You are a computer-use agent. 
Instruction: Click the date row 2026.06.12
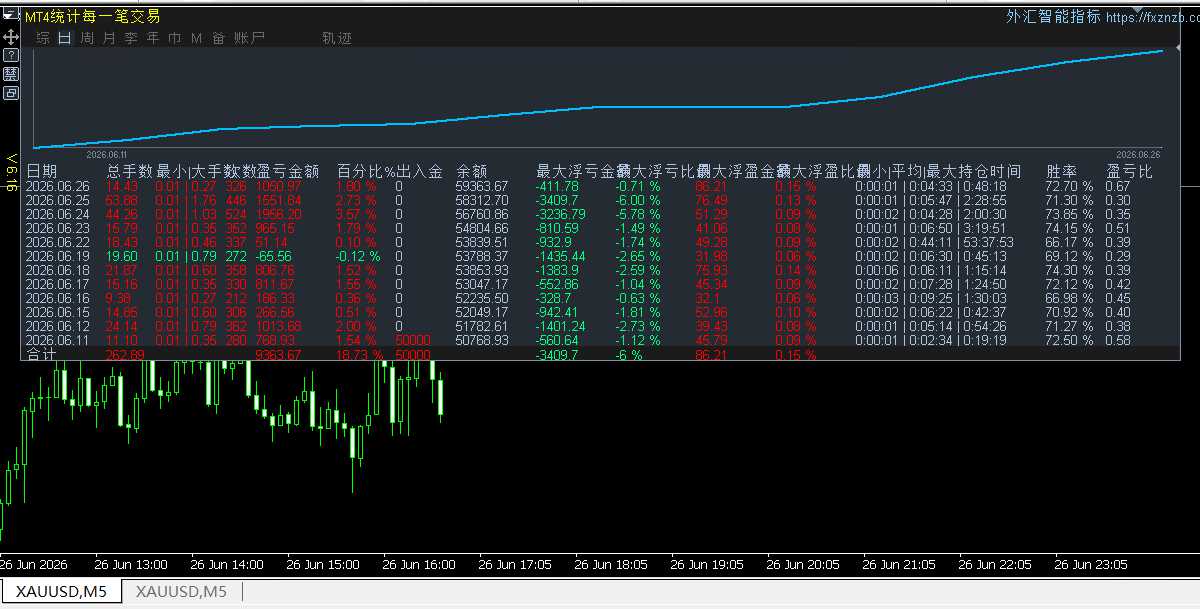(57, 327)
